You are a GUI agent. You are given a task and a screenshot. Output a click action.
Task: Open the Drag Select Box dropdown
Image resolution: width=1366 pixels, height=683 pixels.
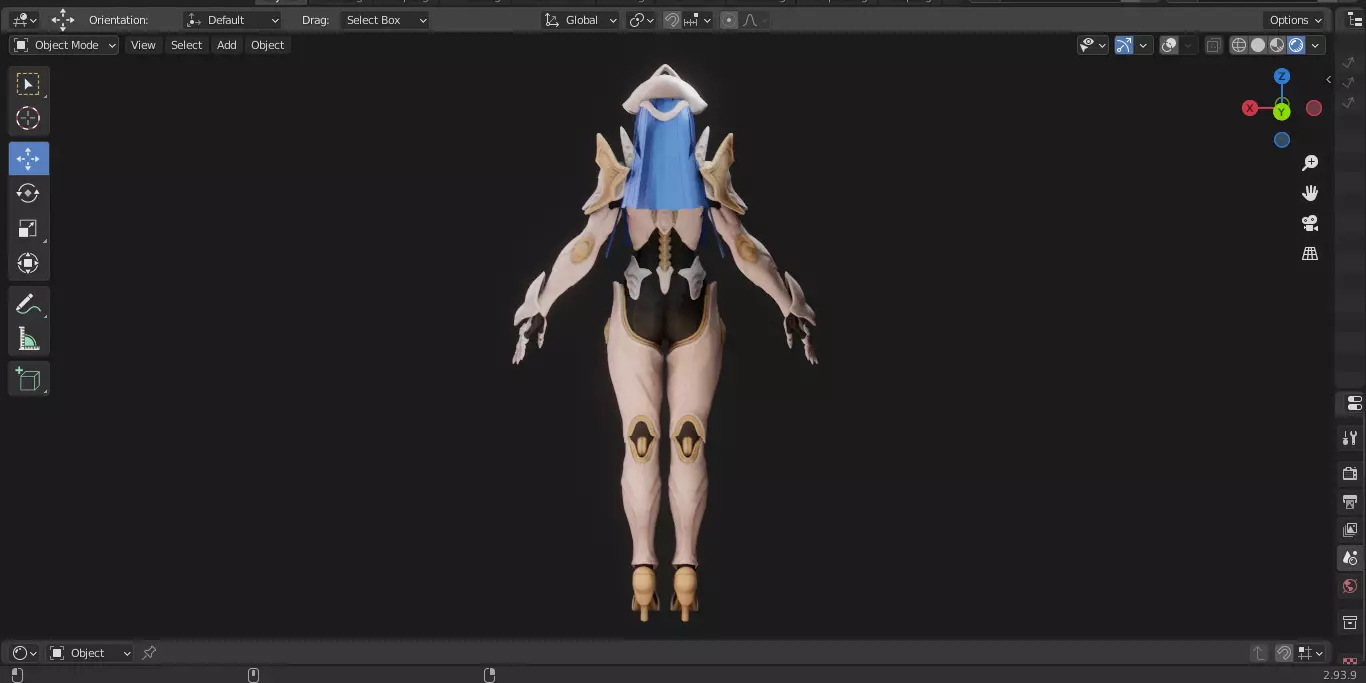pos(385,20)
